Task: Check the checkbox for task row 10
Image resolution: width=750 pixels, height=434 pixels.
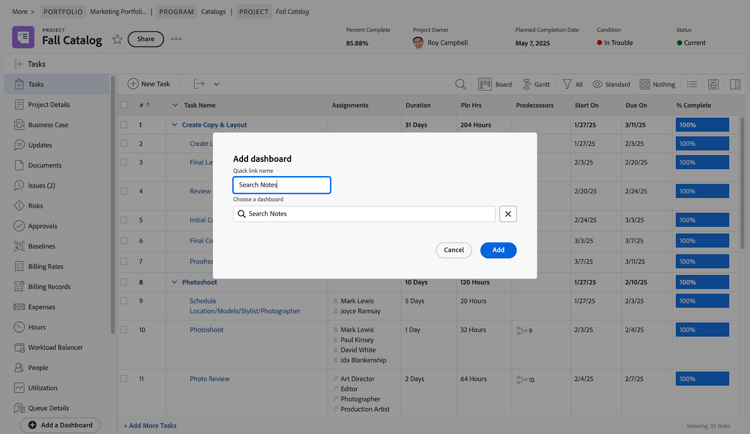Action: click(x=124, y=330)
